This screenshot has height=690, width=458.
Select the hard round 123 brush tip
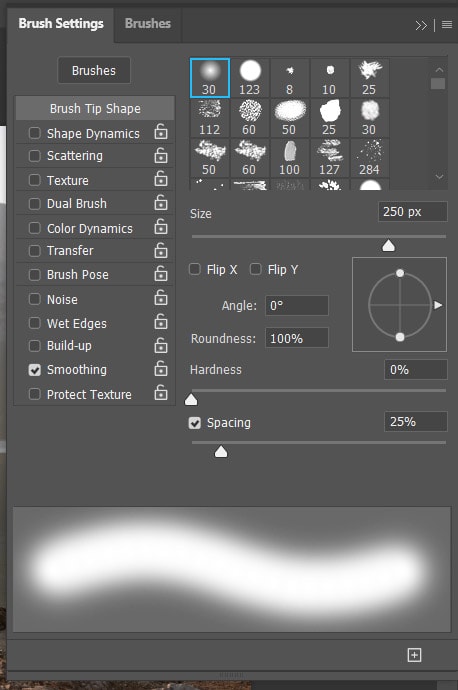249,78
